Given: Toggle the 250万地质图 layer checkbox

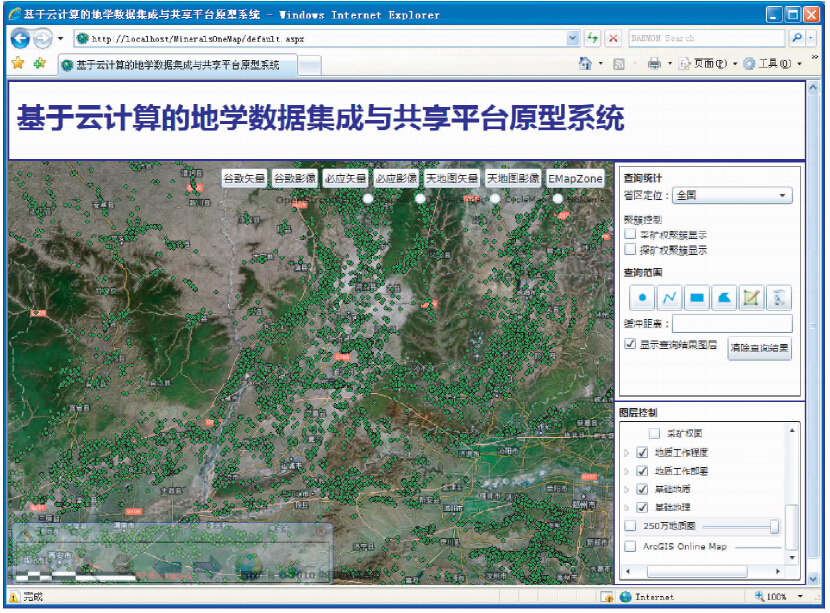Looking at the screenshot, I should tap(630, 526).
